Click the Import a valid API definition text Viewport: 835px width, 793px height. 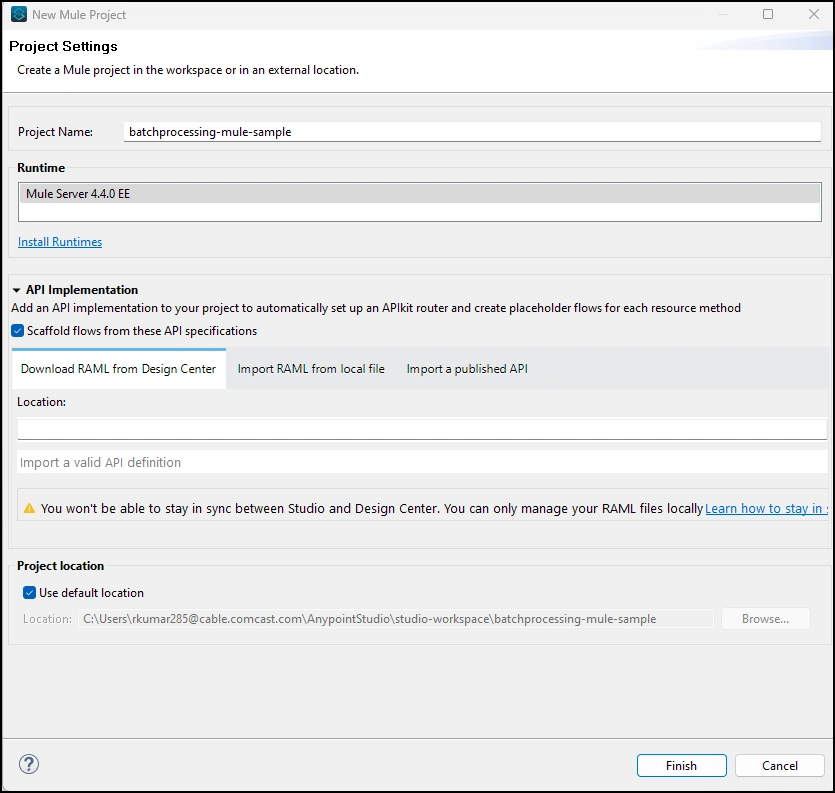(101, 462)
